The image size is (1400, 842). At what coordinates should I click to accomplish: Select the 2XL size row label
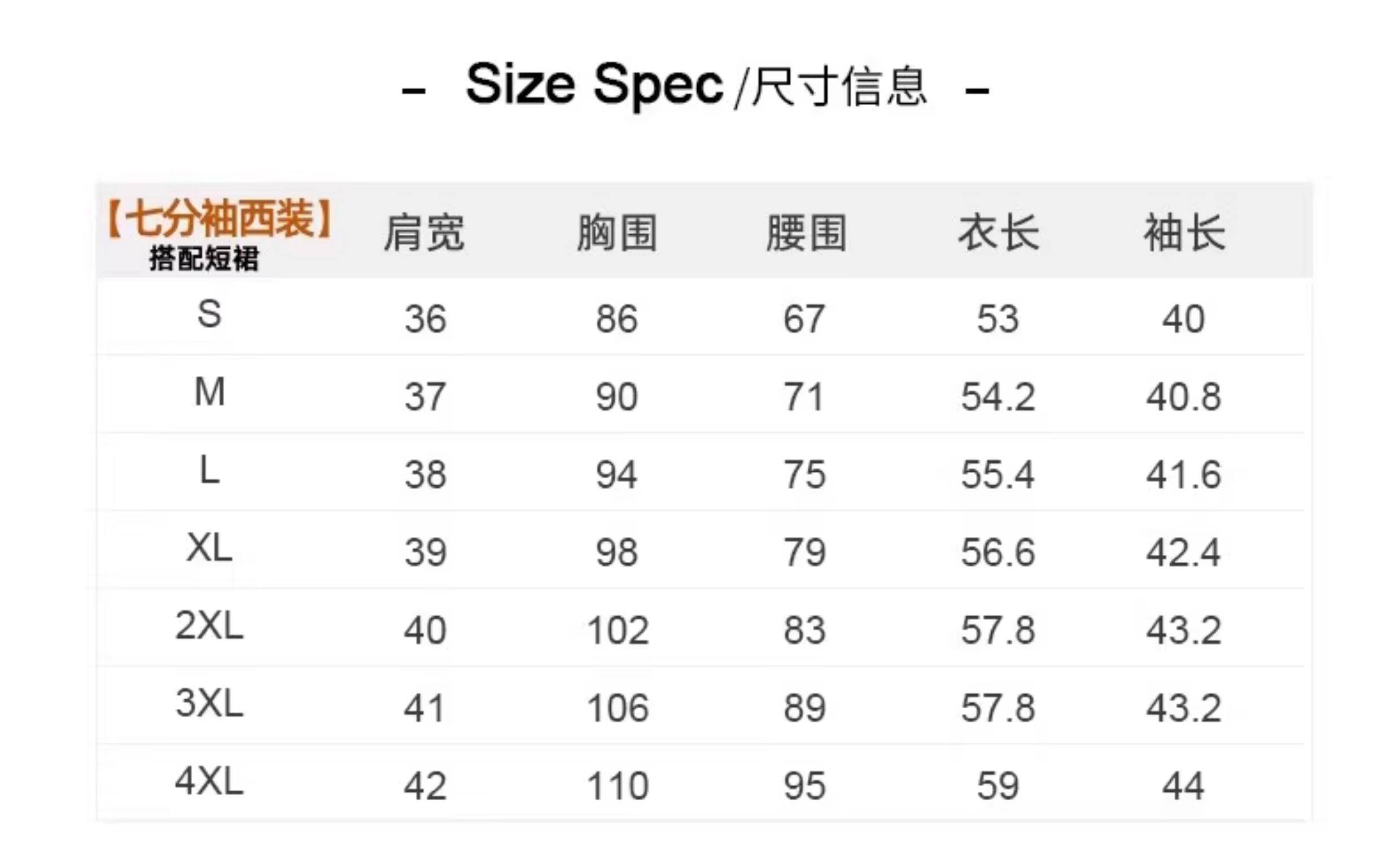[x=209, y=626]
